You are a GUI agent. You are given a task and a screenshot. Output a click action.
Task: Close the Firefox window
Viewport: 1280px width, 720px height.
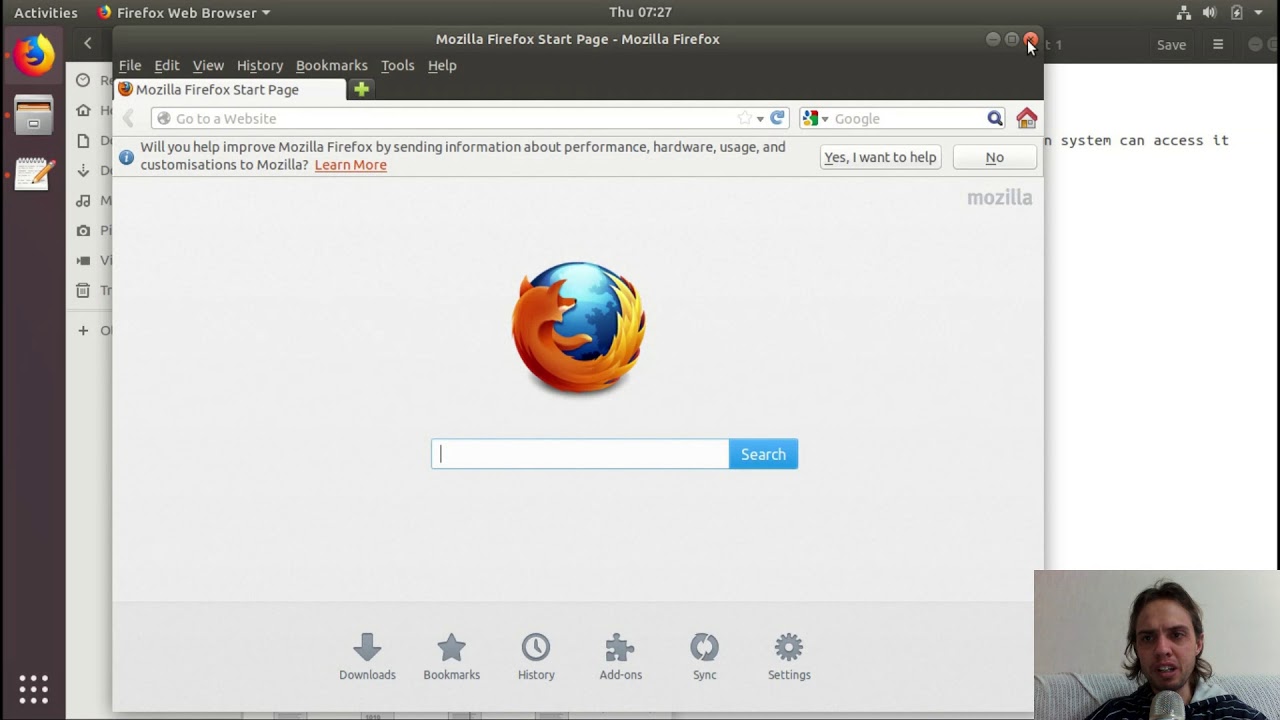[x=1030, y=39]
